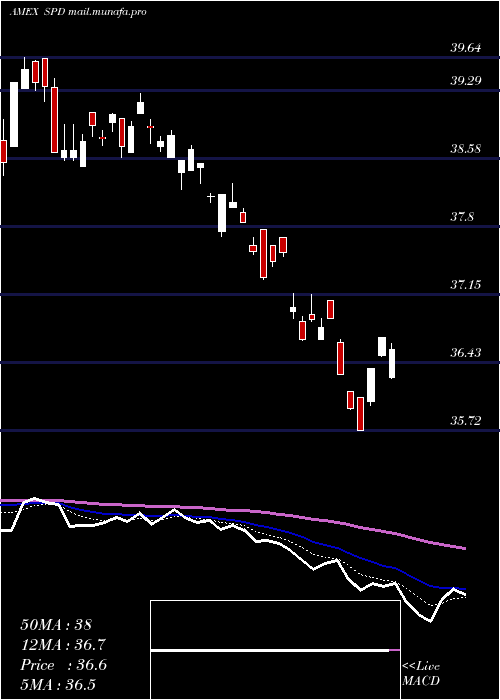The width and height of the screenshot is (500, 700).
Task: Click the last white candlestick on the right
Action: click(392, 361)
